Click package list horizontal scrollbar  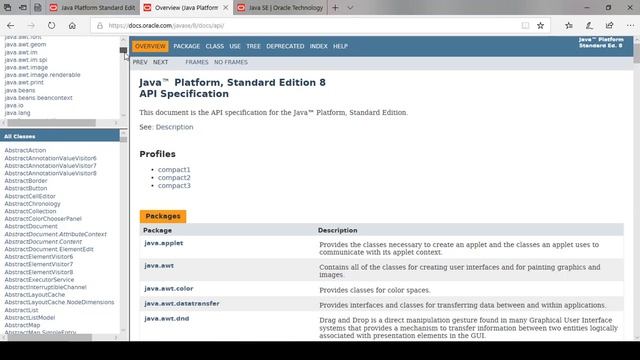point(51,123)
